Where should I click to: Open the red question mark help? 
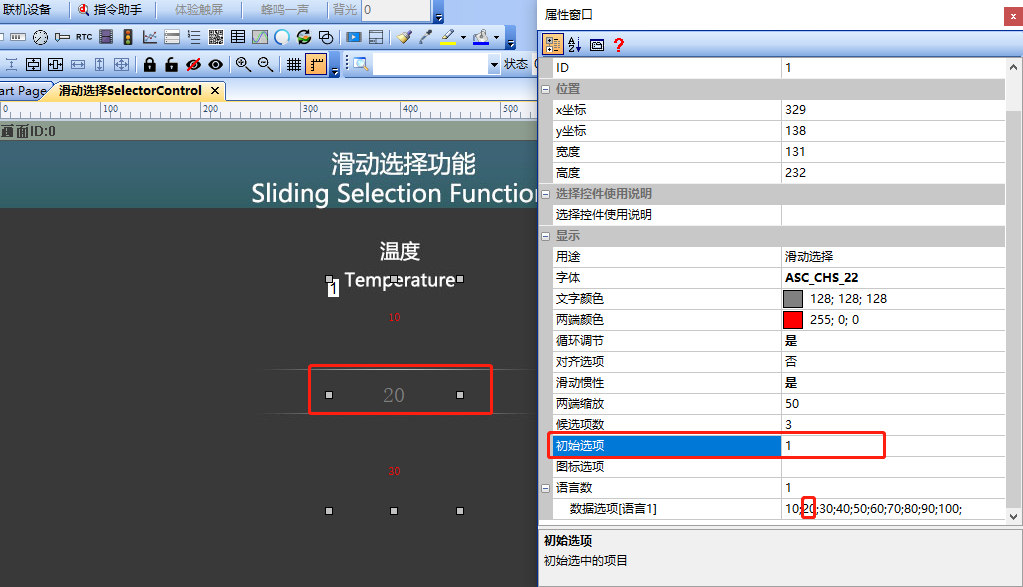[618, 44]
